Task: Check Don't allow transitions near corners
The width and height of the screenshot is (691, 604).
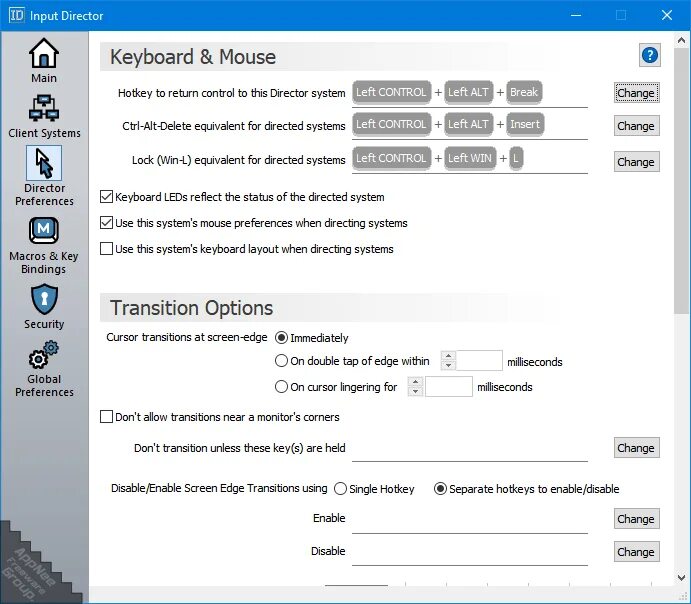Action: coord(106,416)
